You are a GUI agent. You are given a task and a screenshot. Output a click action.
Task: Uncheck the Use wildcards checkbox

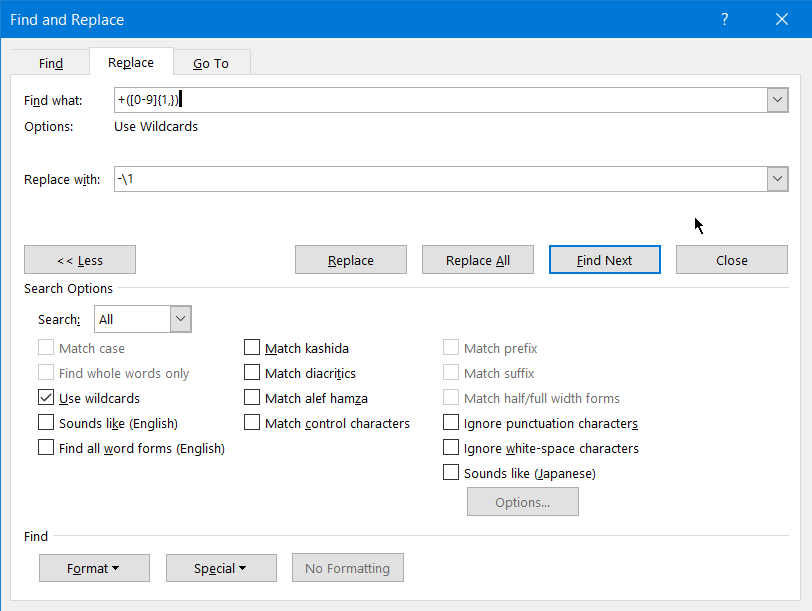click(x=46, y=398)
